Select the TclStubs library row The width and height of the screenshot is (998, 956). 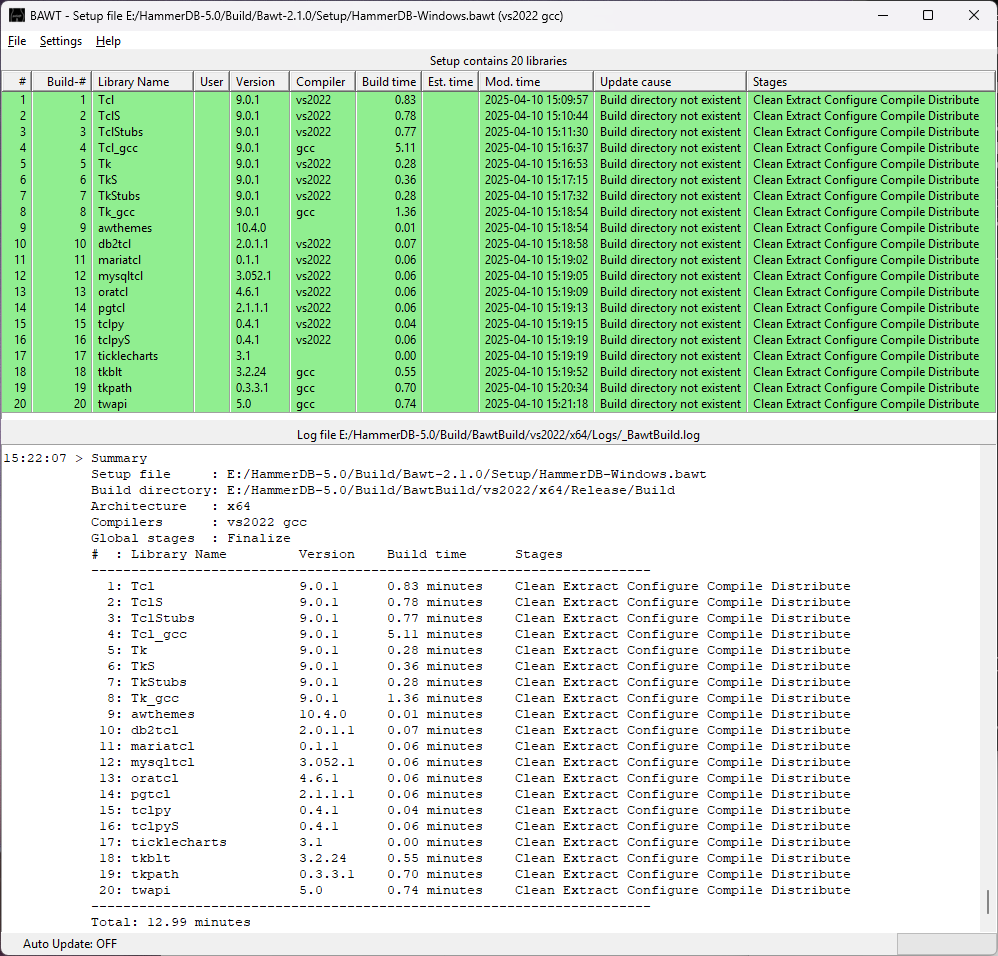pos(498,132)
